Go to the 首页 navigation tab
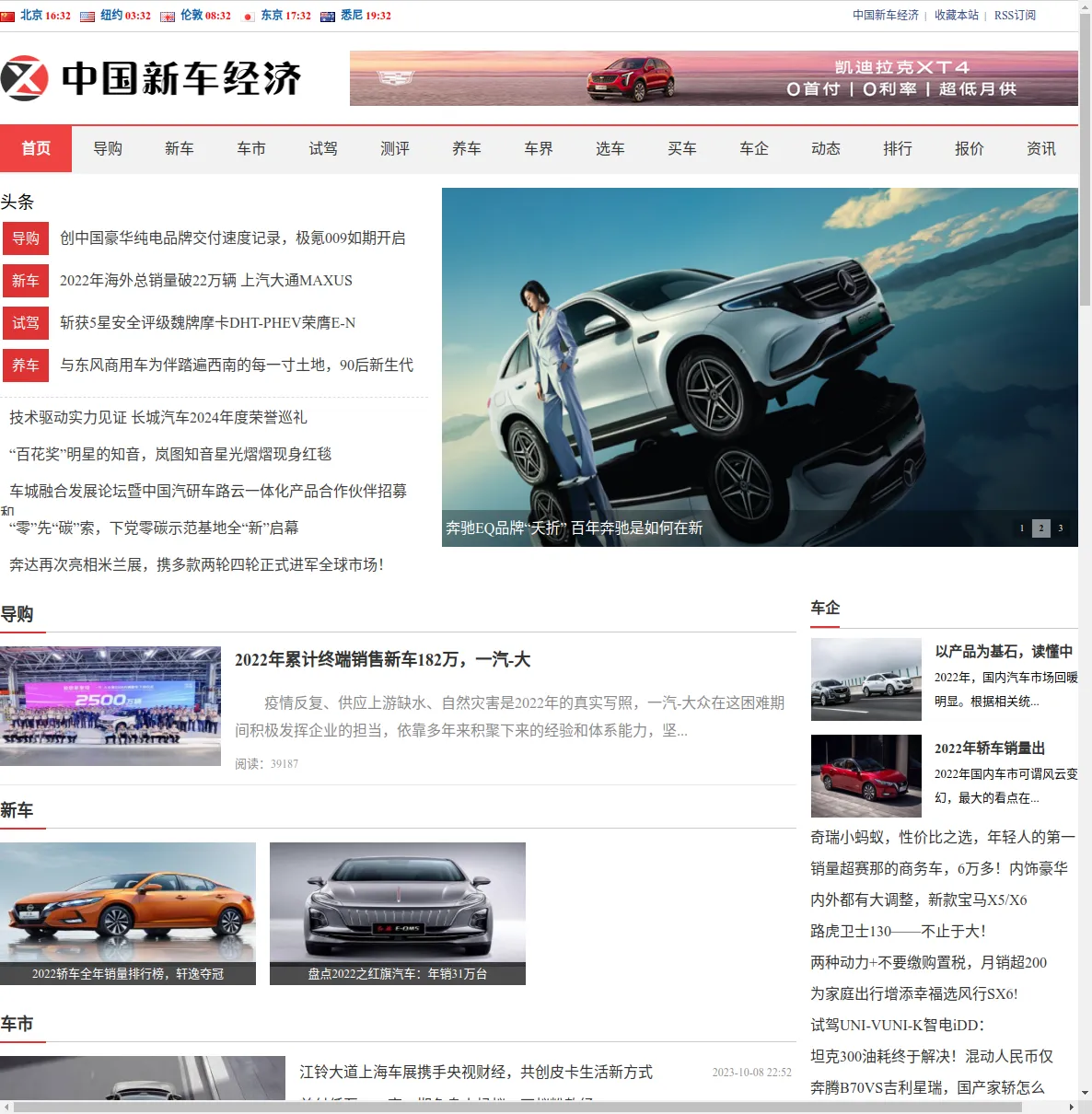Viewport: 1092px width, 1114px height. tap(36, 148)
